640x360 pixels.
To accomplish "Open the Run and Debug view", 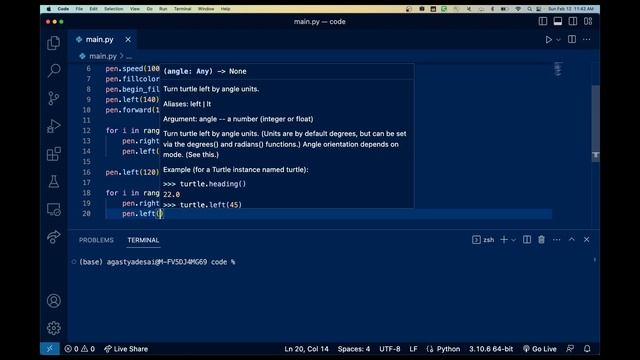I will [x=53, y=126].
